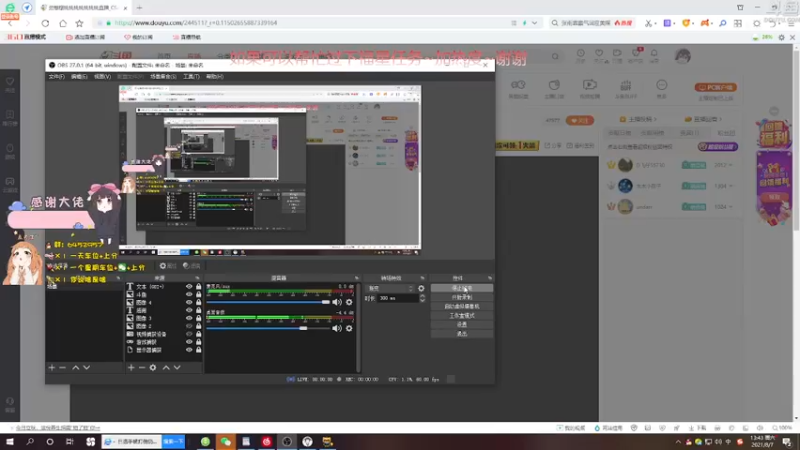
Task: Undock the mixer panel pop-out icon
Action: [x=357, y=278]
